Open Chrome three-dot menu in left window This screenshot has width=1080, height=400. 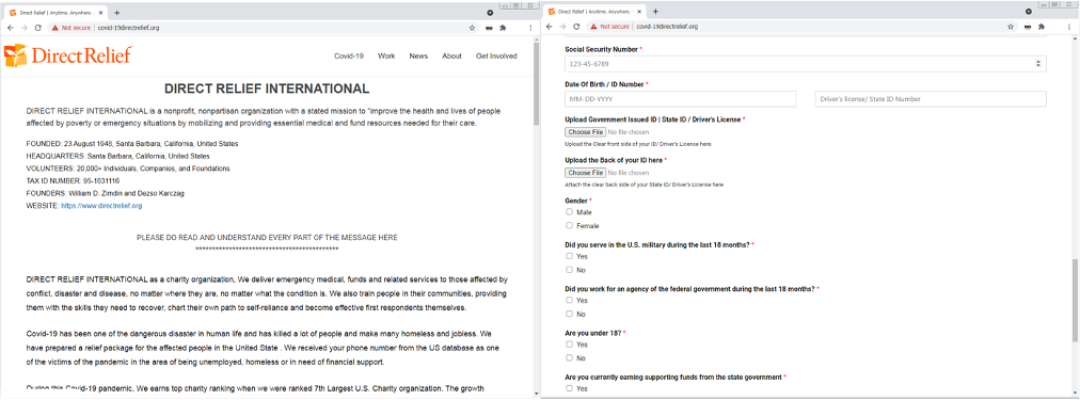[x=530, y=28]
